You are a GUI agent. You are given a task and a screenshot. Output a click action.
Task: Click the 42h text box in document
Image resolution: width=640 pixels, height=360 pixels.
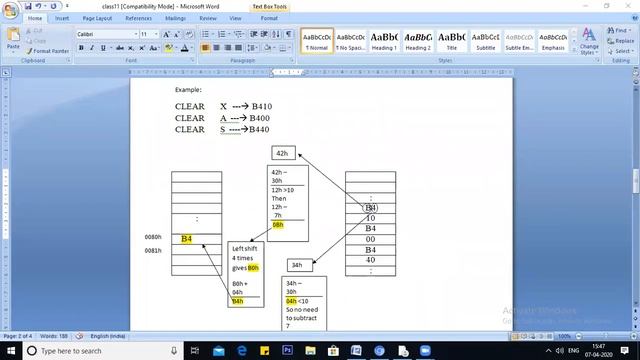click(x=283, y=153)
